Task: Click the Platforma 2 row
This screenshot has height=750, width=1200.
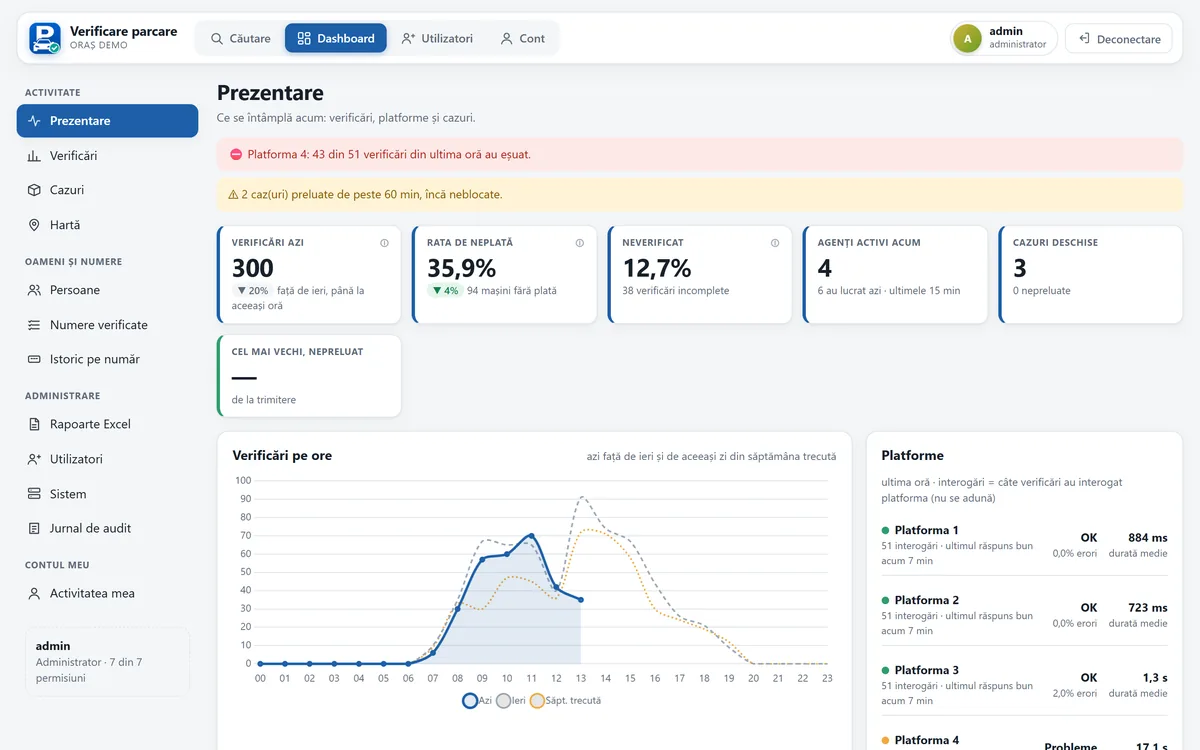Action: click(x=1024, y=615)
